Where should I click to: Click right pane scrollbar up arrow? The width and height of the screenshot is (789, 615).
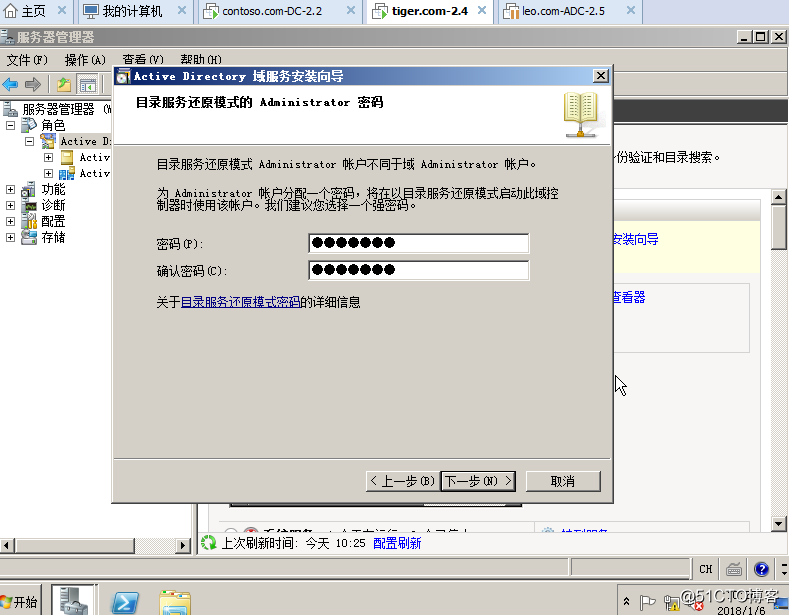tap(778, 197)
